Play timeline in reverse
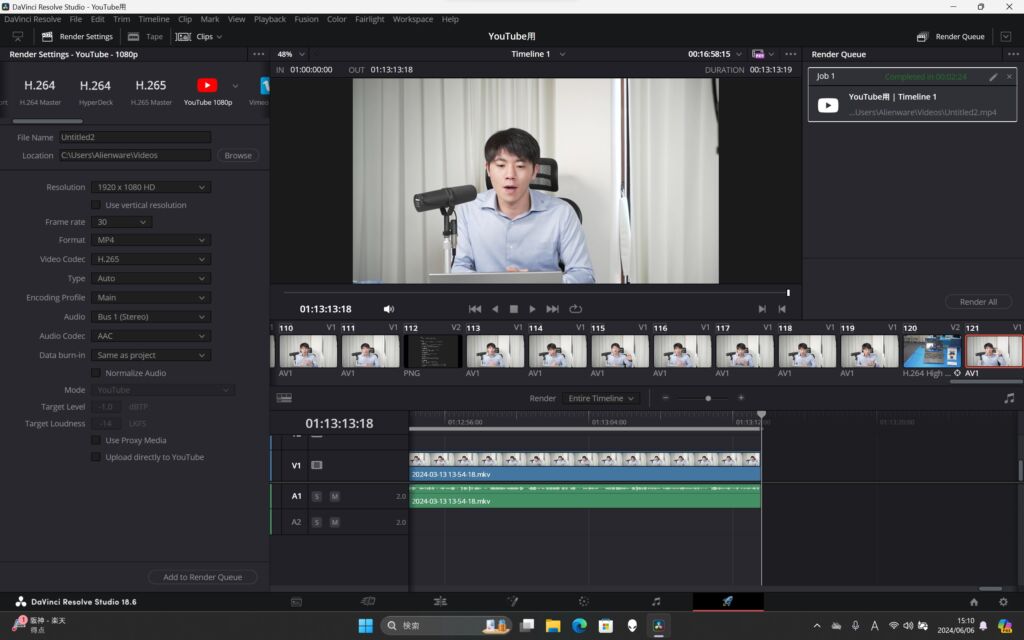 click(x=495, y=309)
